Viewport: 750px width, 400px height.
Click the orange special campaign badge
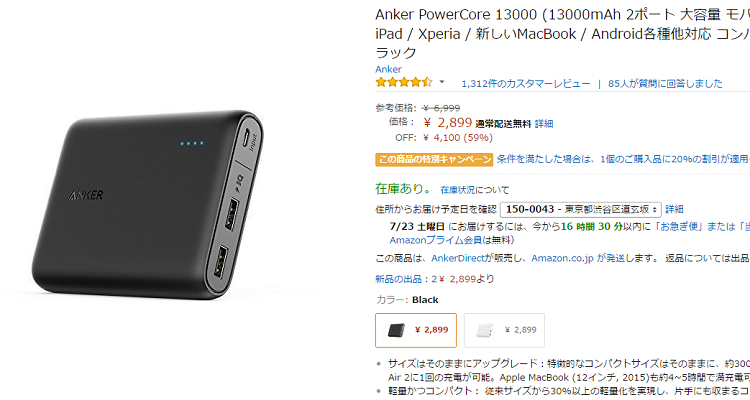tap(434, 159)
